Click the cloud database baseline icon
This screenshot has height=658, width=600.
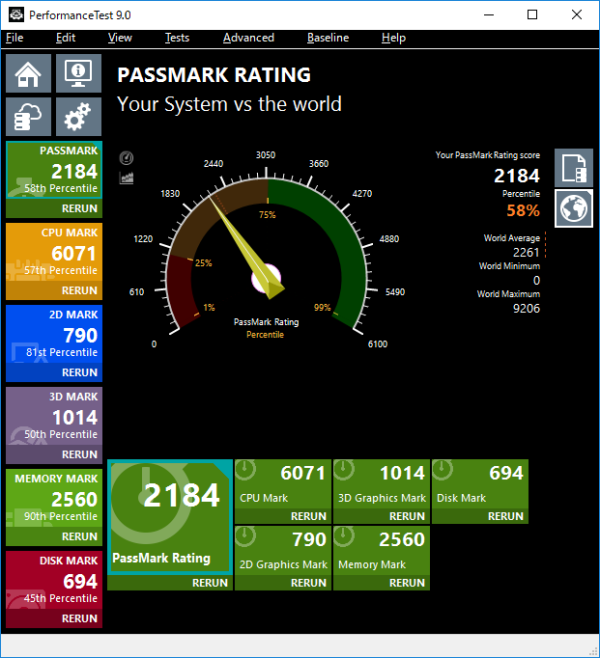[29, 117]
